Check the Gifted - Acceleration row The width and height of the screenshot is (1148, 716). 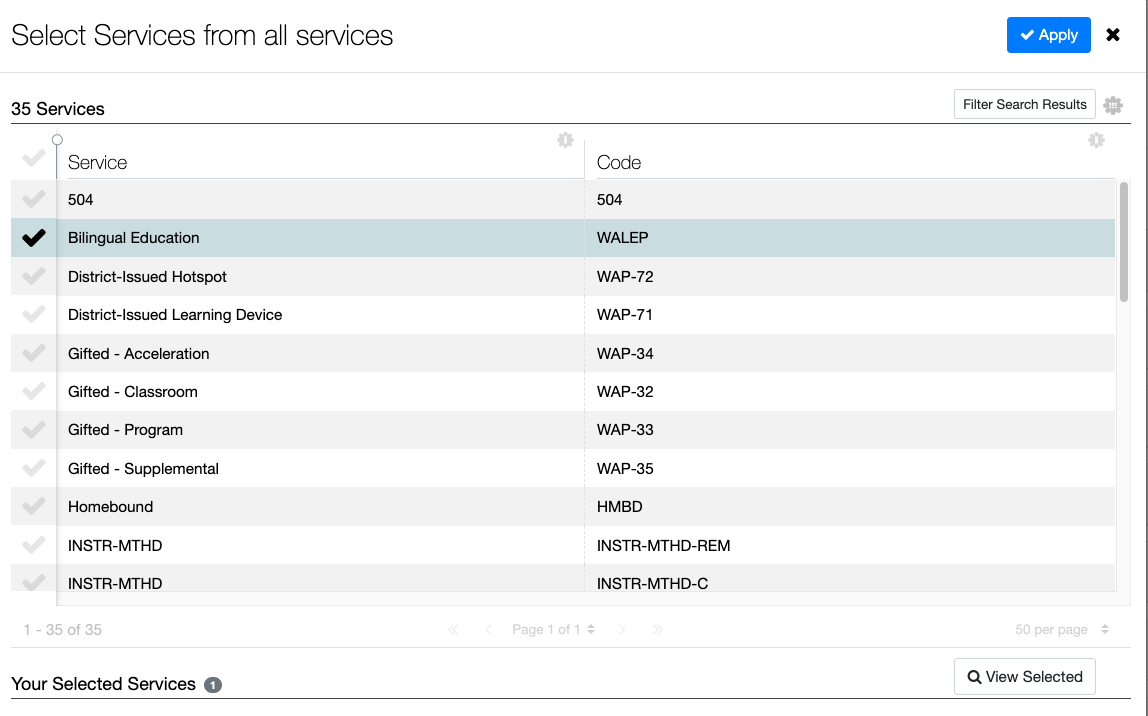point(34,353)
